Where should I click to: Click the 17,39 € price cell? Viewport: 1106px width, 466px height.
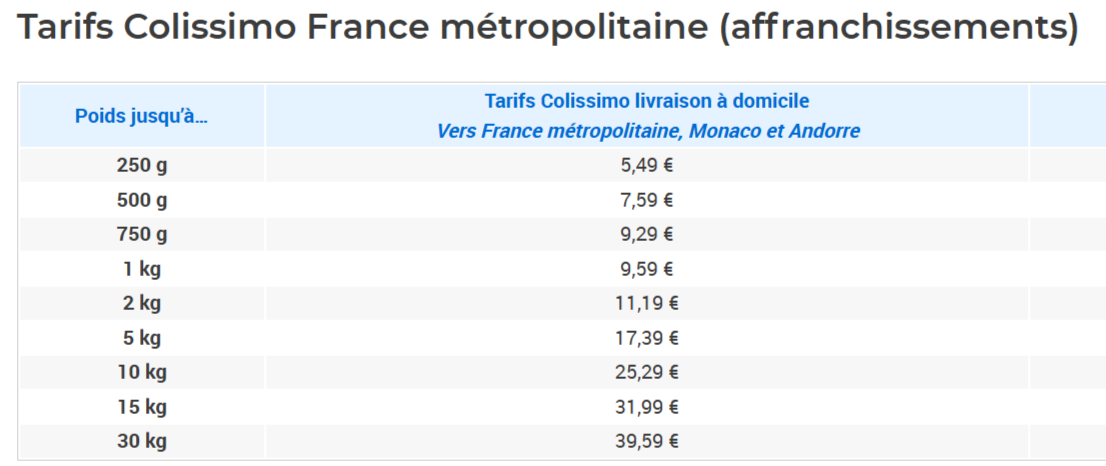point(647,338)
